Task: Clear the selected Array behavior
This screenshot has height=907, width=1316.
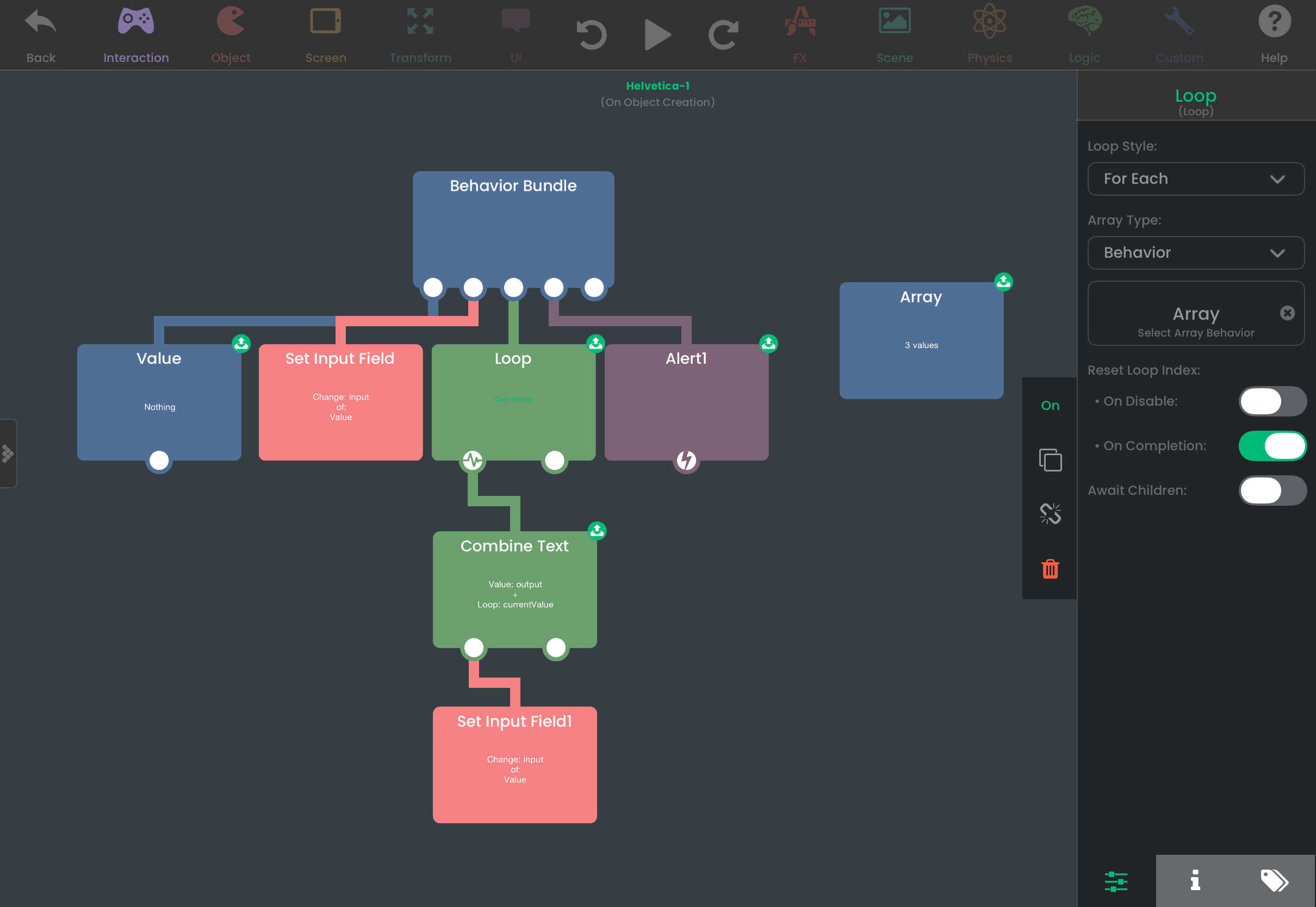Action: pos(1287,313)
